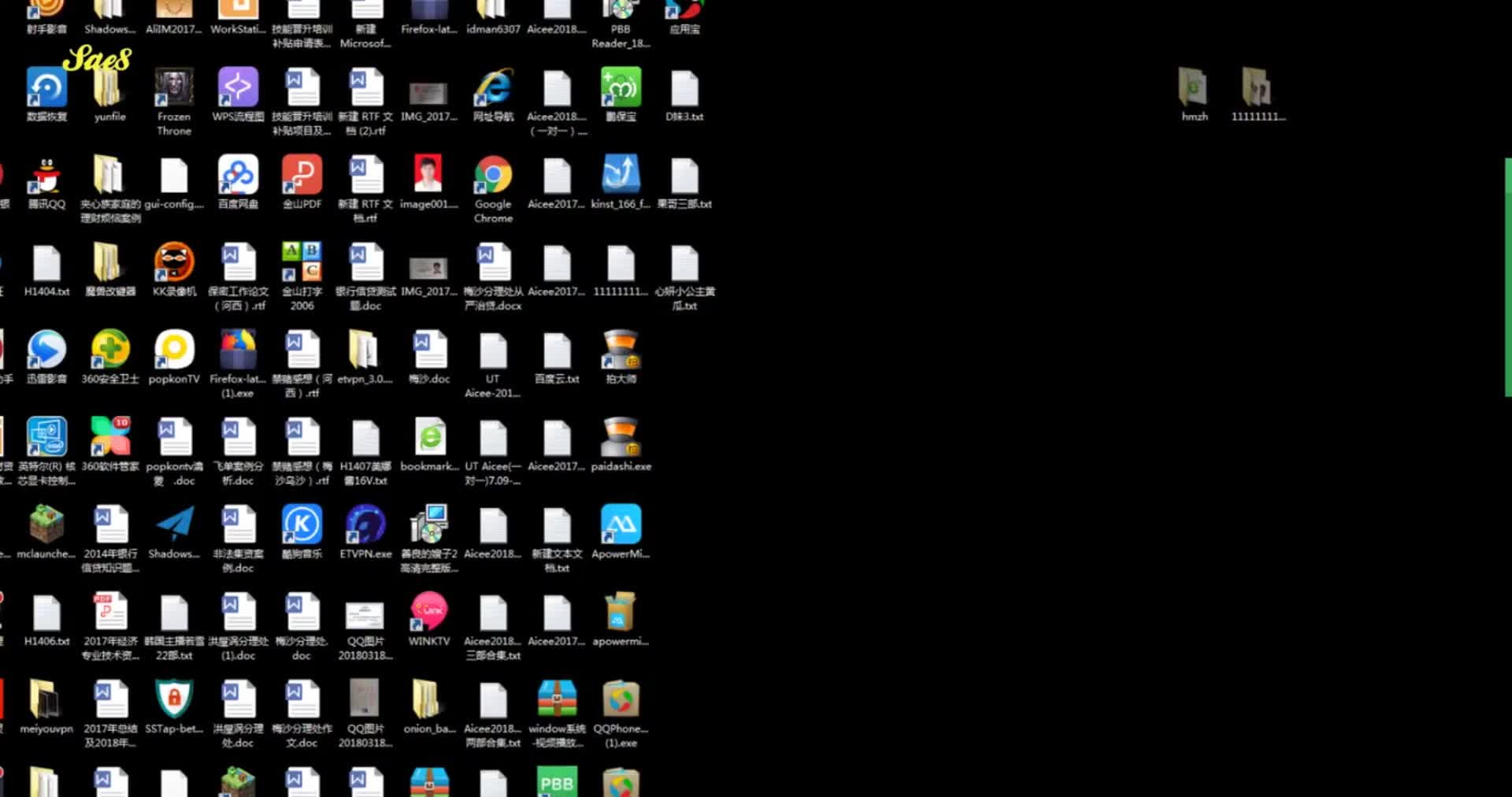Click the 360安全卫士 icon

point(110,350)
